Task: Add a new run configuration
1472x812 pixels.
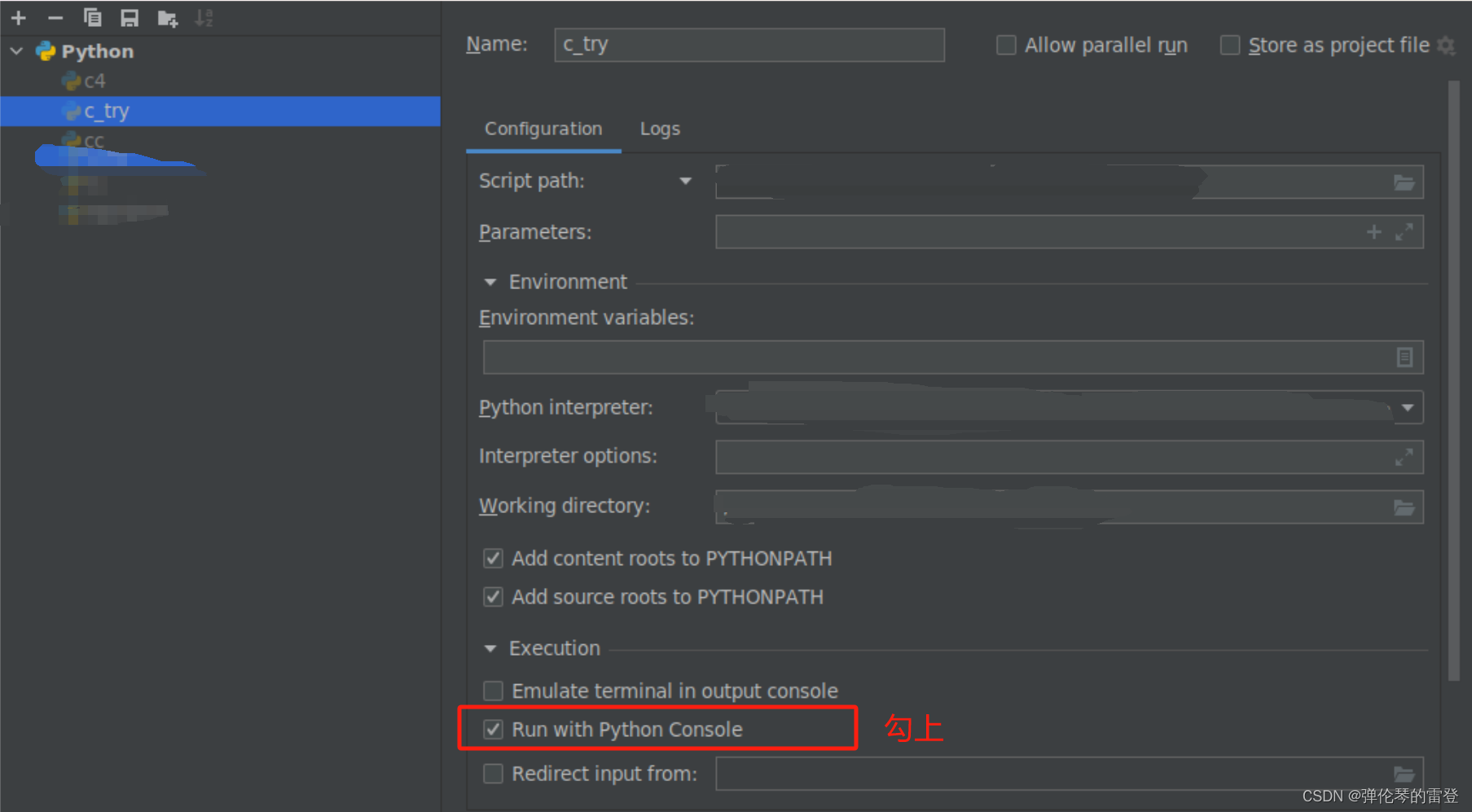Action: [x=19, y=18]
